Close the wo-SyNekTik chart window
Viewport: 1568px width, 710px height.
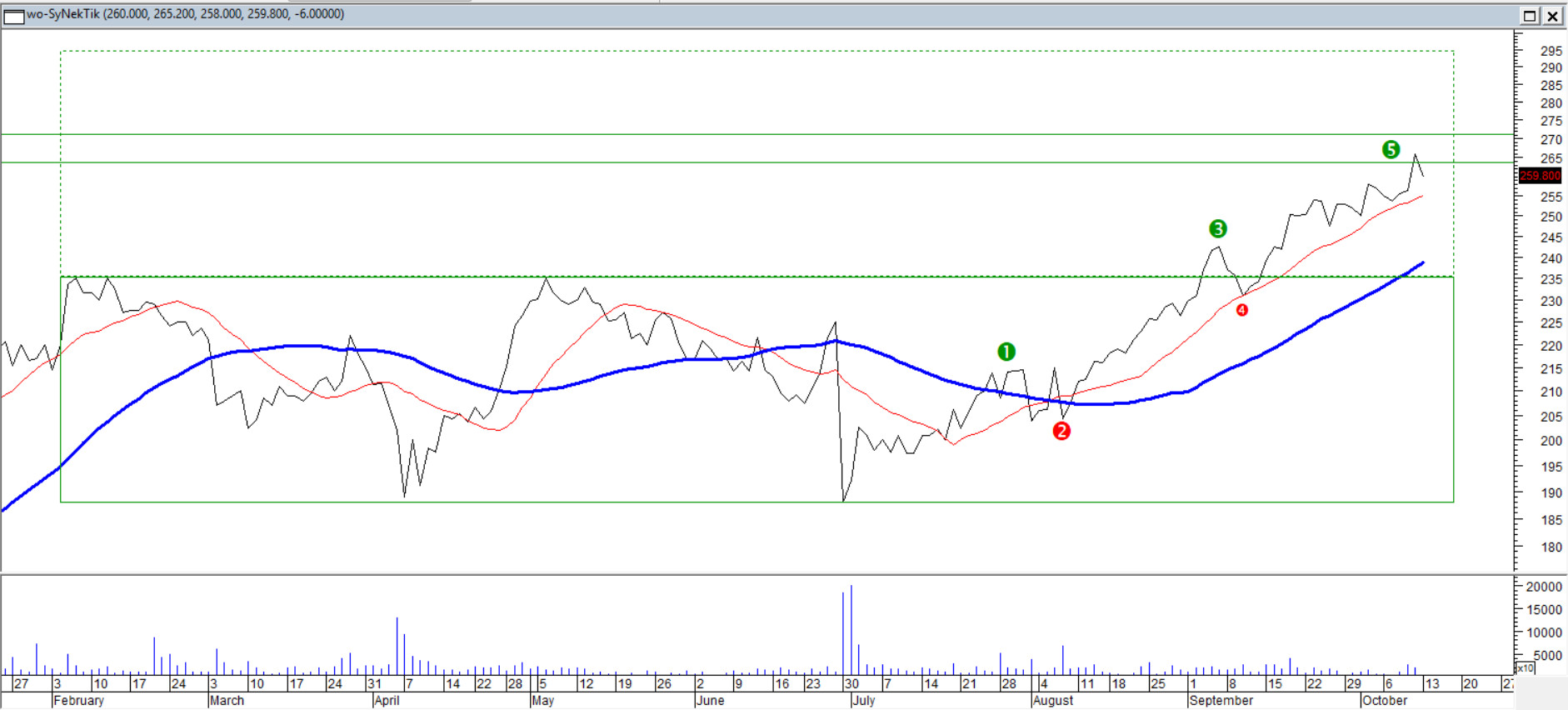pyautogui.click(x=1553, y=16)
